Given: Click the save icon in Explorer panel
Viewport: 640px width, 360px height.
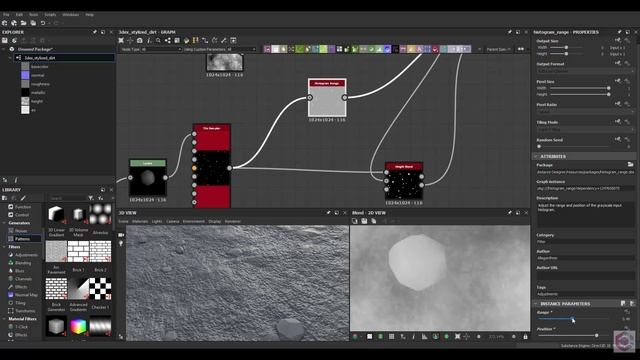Looking at the screenshot, I should pos(5,40).
